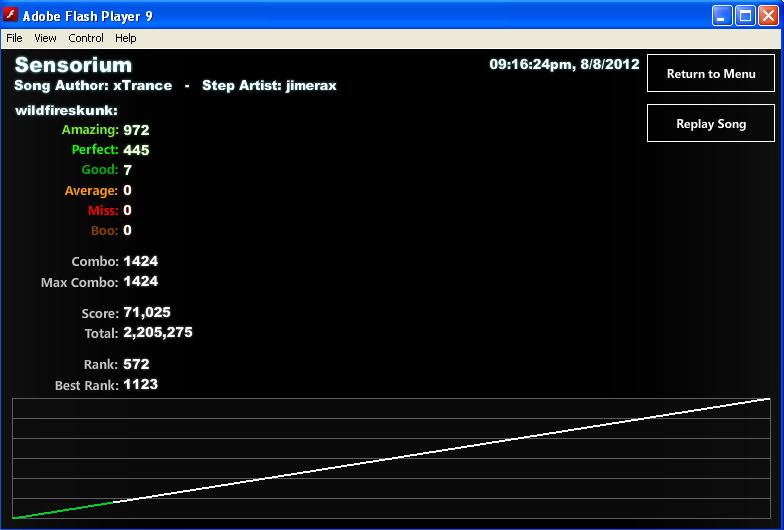Select the Amazing count value 972
This screenshot has width=784, height=530.
click(136, 130)
